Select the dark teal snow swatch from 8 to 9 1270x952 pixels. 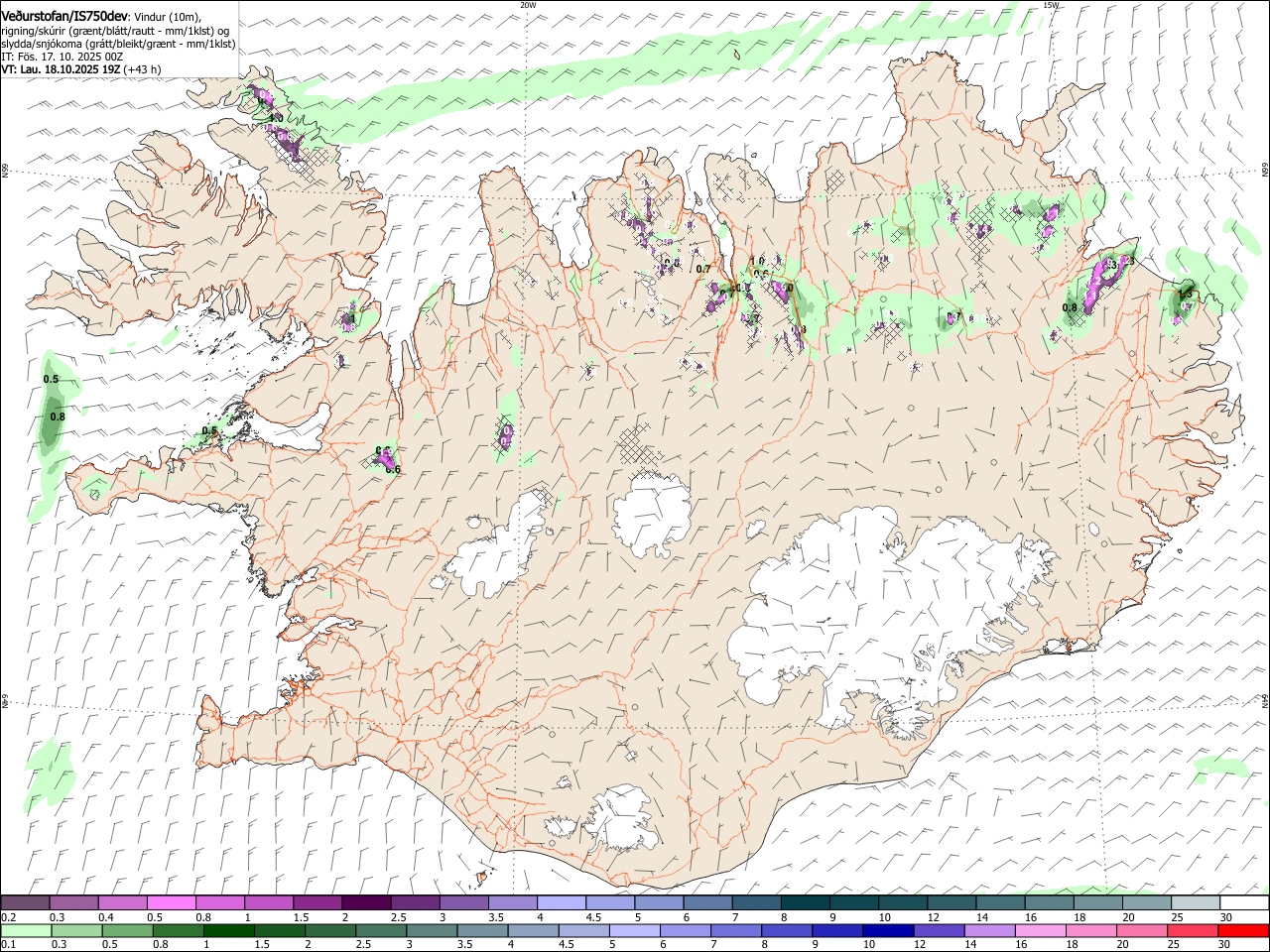(x=806, y=903)
